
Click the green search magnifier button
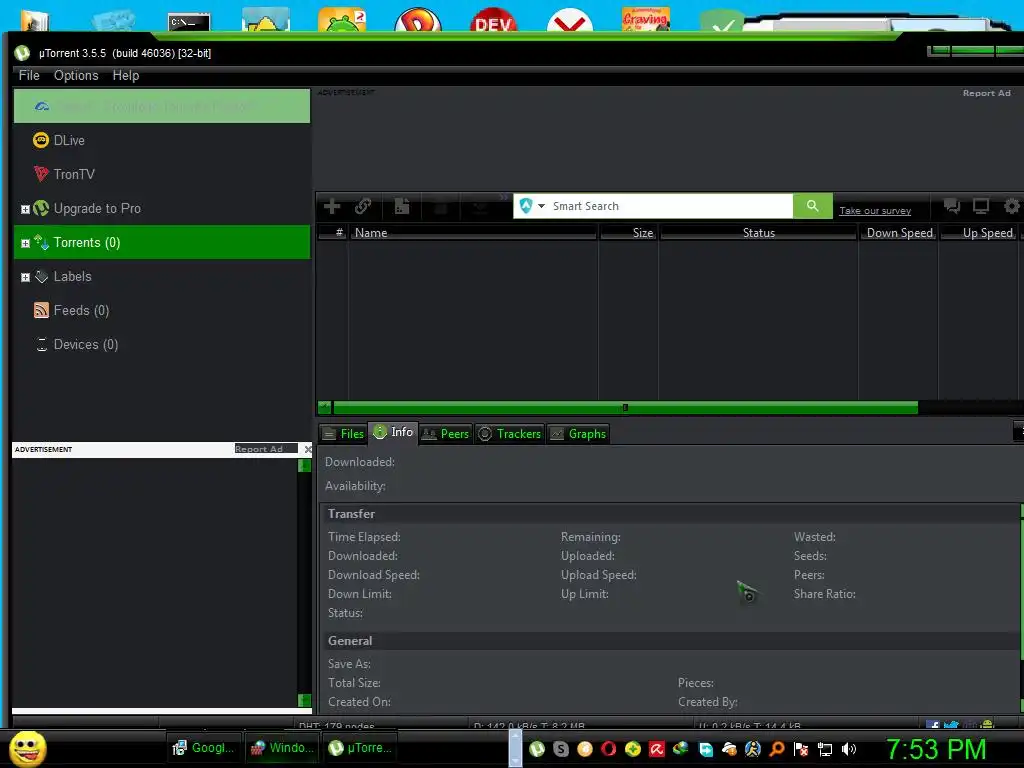tap(812, 206)
